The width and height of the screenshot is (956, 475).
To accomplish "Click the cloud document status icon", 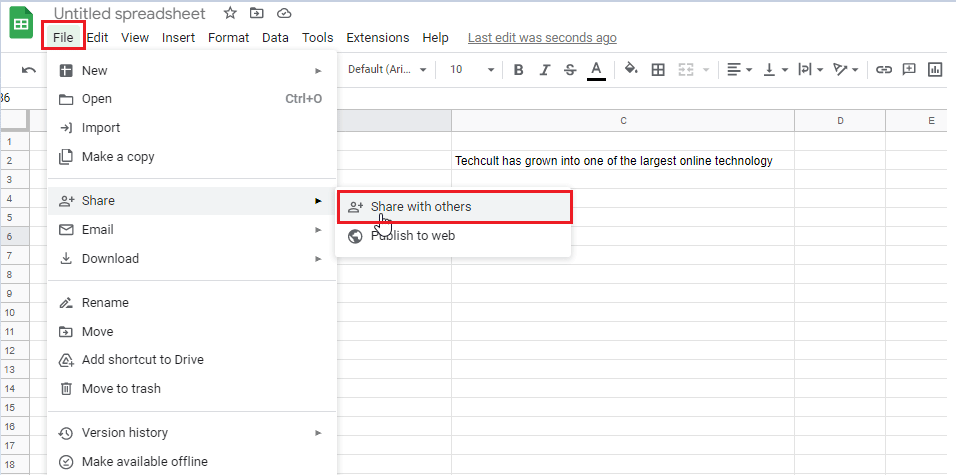I will point(284,13).
